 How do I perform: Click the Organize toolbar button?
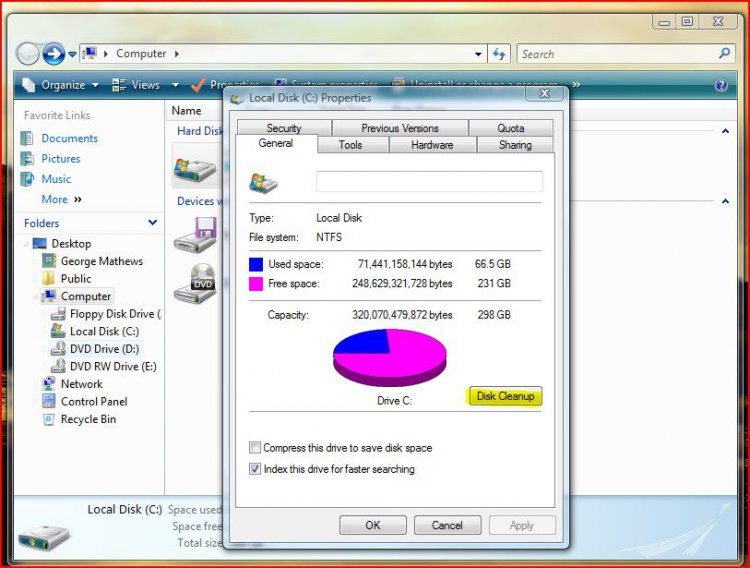click(61, 85)
